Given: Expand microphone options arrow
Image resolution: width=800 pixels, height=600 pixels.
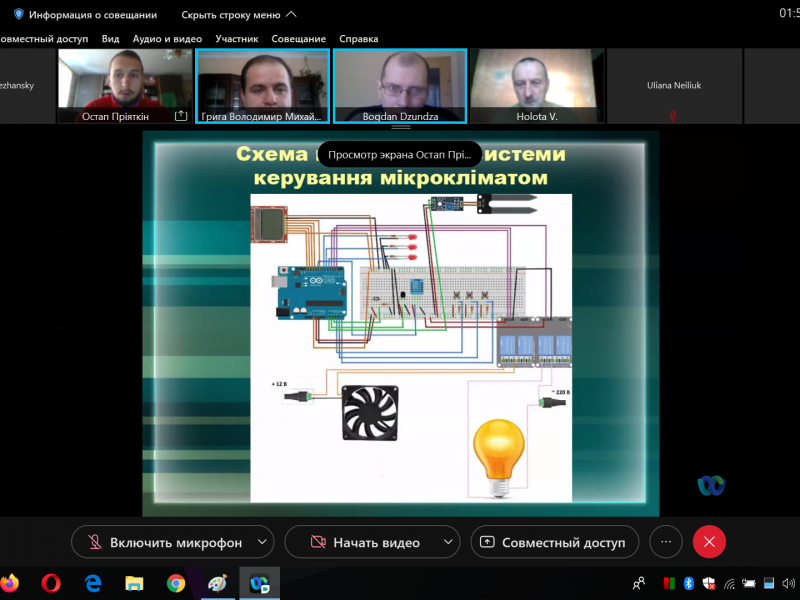Looking at the screenshot, I should pyautogui.click(x=262, y=542).
